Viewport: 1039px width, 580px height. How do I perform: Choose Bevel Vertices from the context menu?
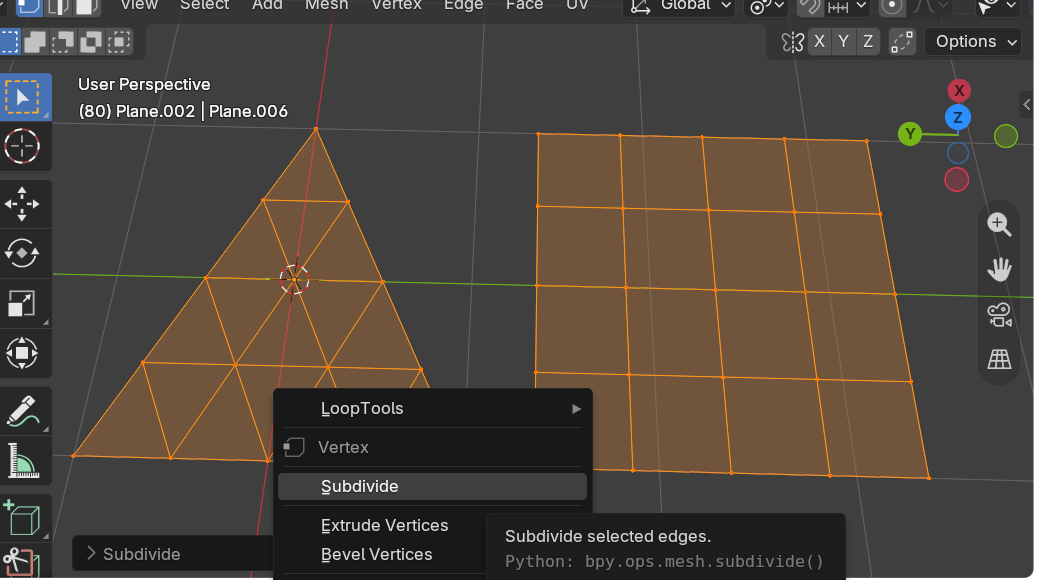click(x=376, y=555)
